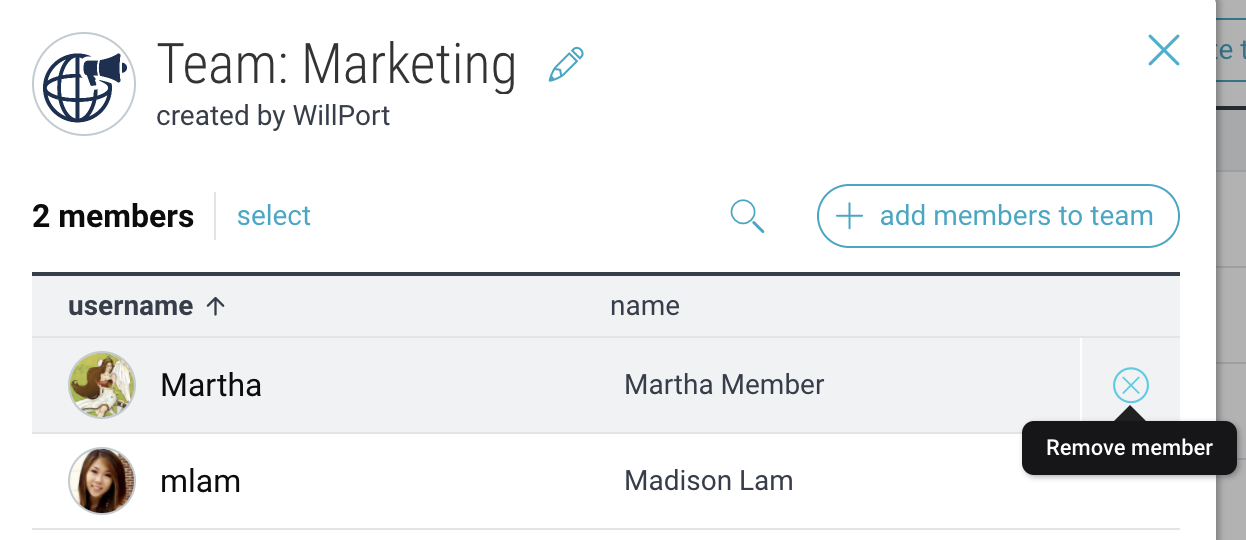Click mlam's avatar photo

click(x=102, y=481)
